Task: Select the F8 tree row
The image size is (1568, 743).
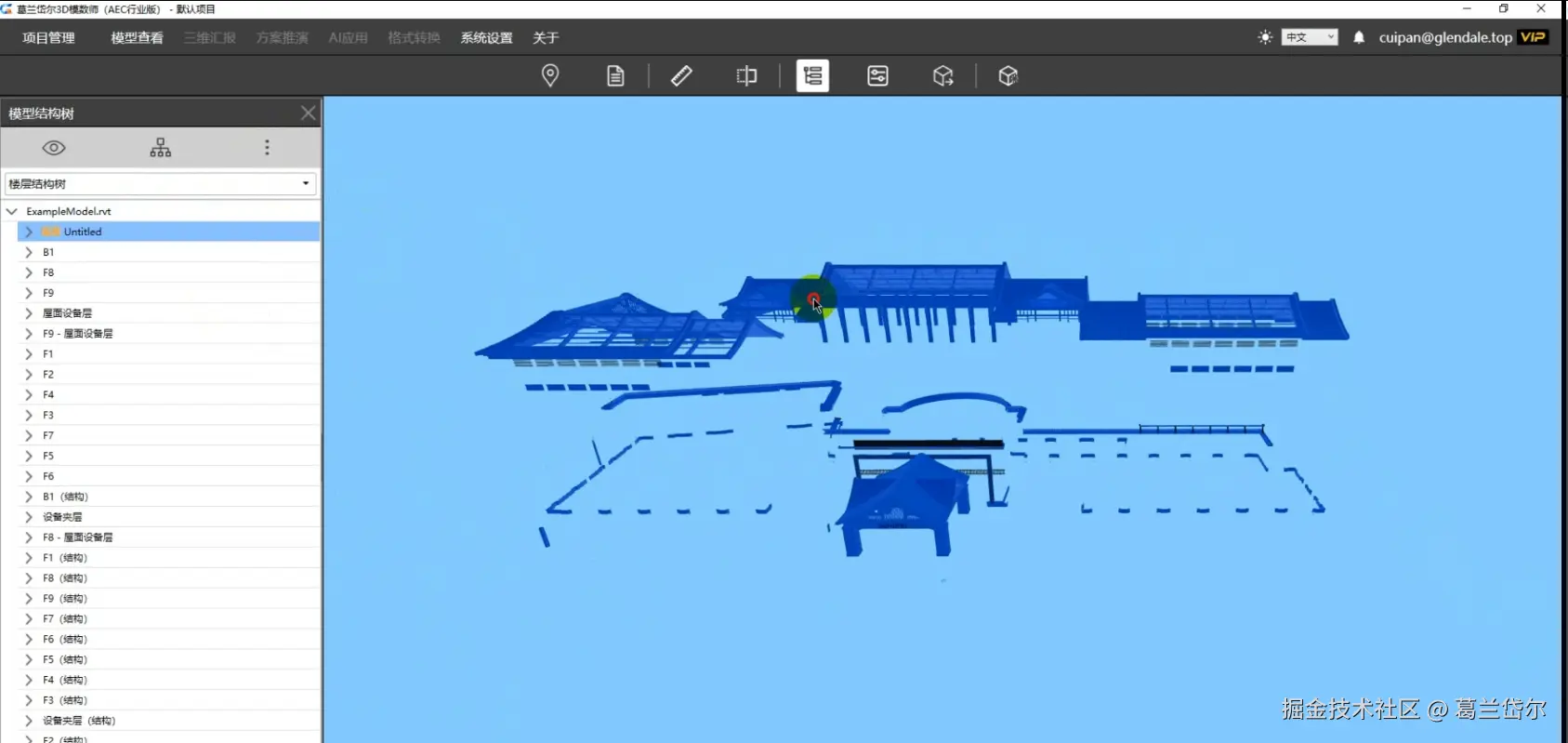Action: coord(169,272)
